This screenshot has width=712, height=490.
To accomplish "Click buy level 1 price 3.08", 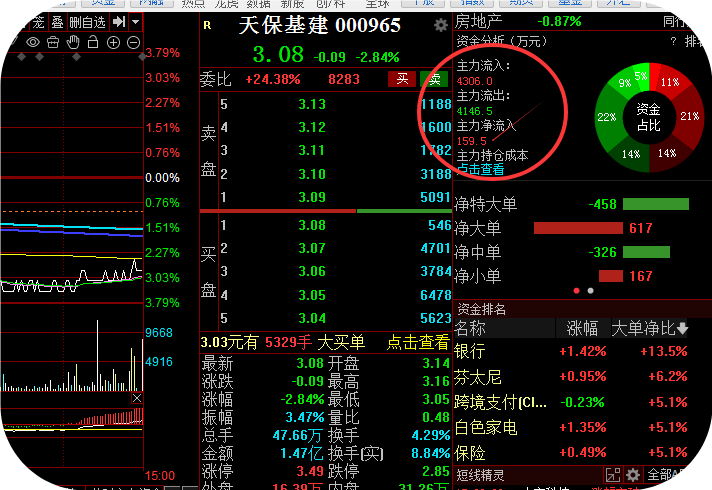I will click(312, 225).
